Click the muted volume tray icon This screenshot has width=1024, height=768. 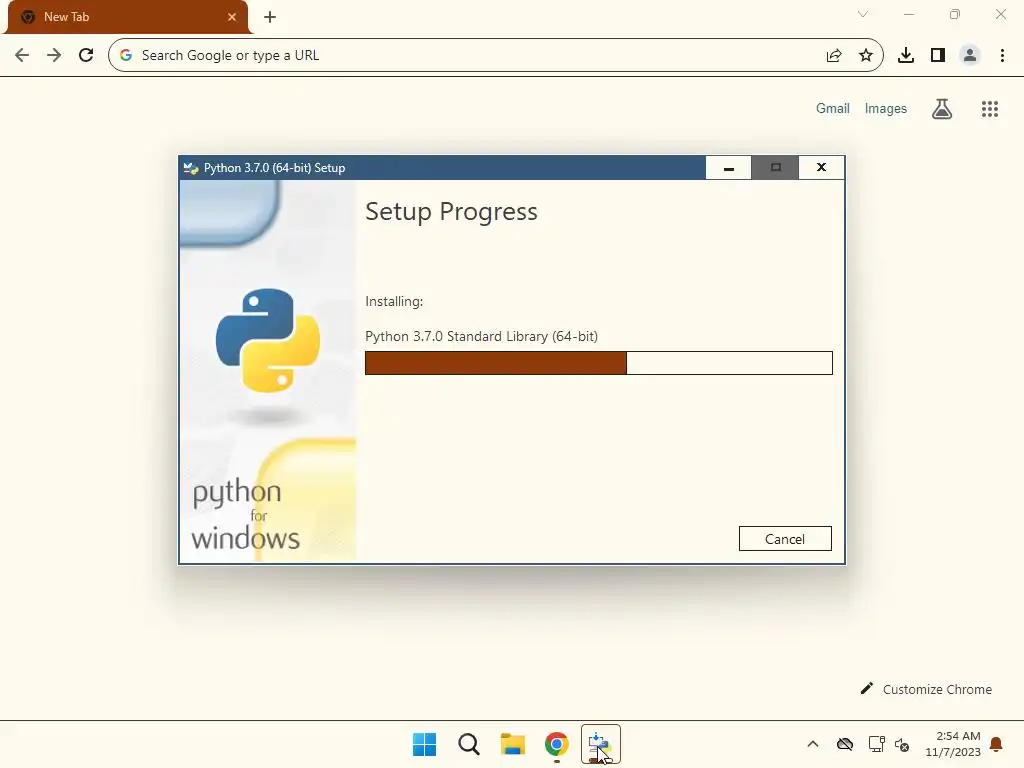[902, 744]
